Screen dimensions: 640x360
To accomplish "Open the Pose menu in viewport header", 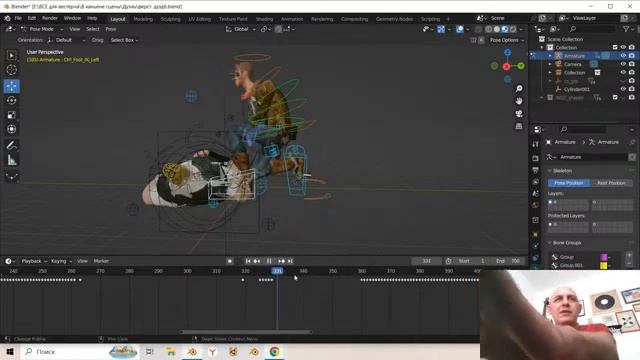I will pos(111,29).
